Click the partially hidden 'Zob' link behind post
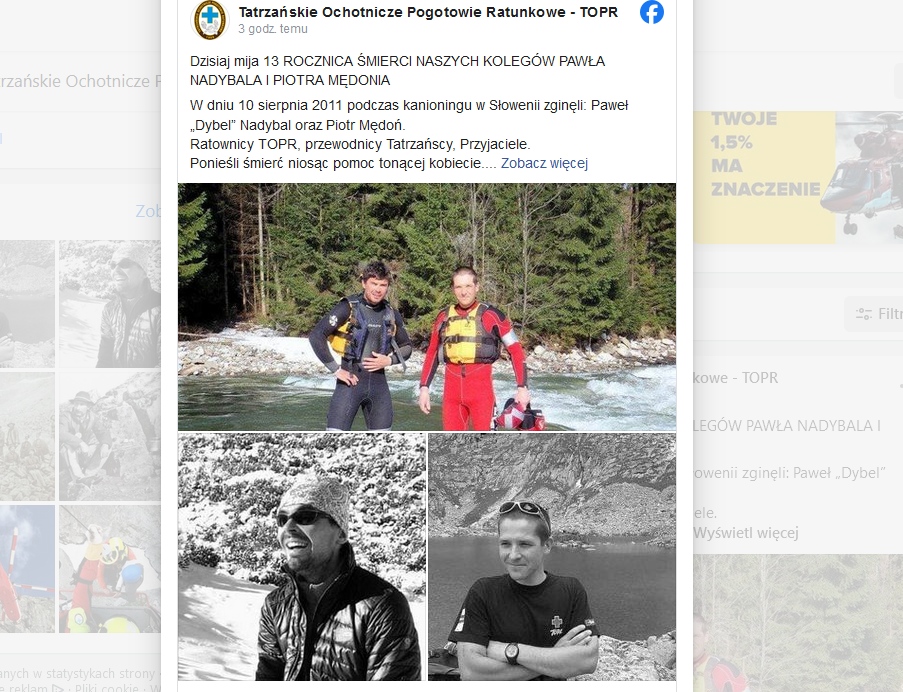 (148, 211)
